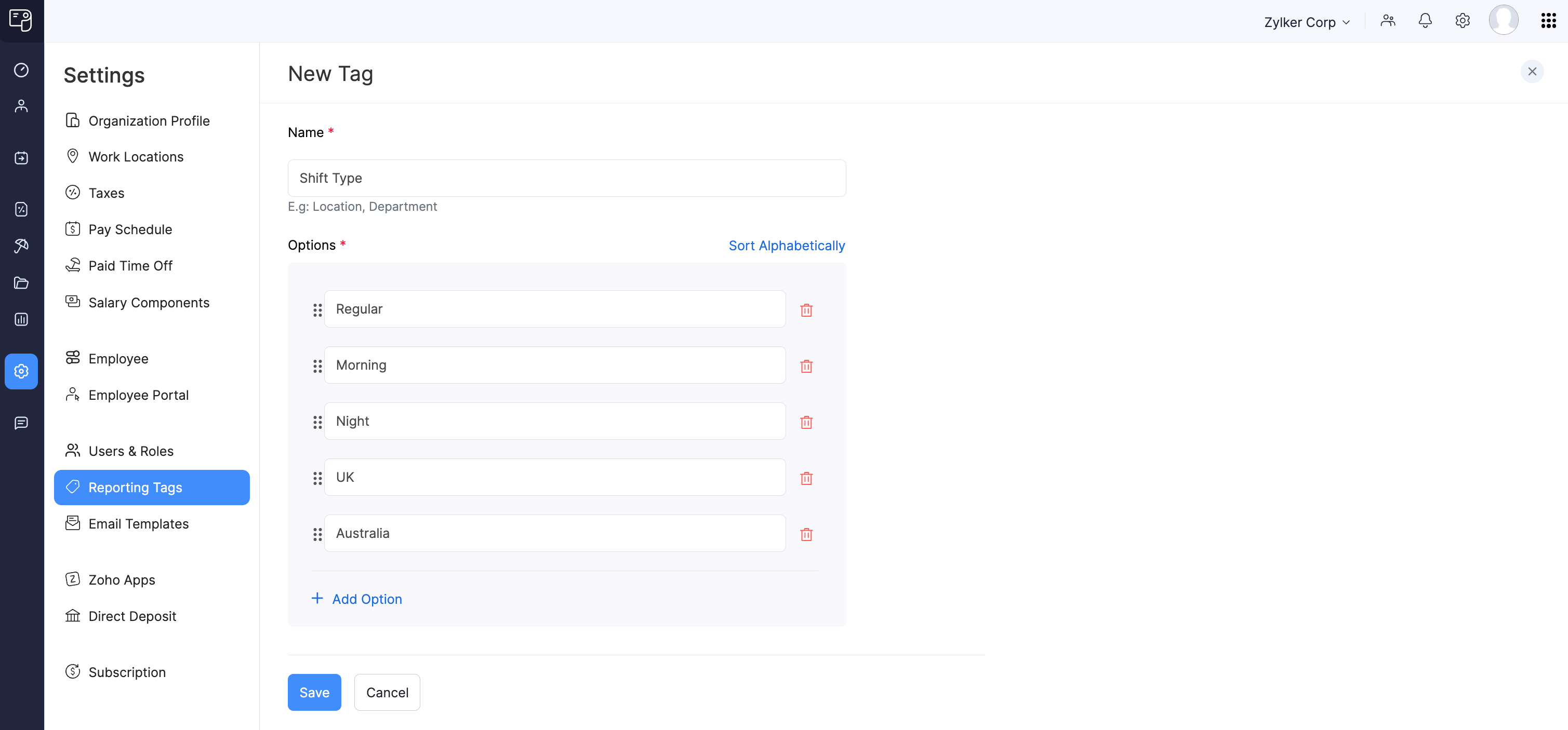Screen dimensions: 1568x730
Task: Open documents folder icon in left rail
Action: 21,283
